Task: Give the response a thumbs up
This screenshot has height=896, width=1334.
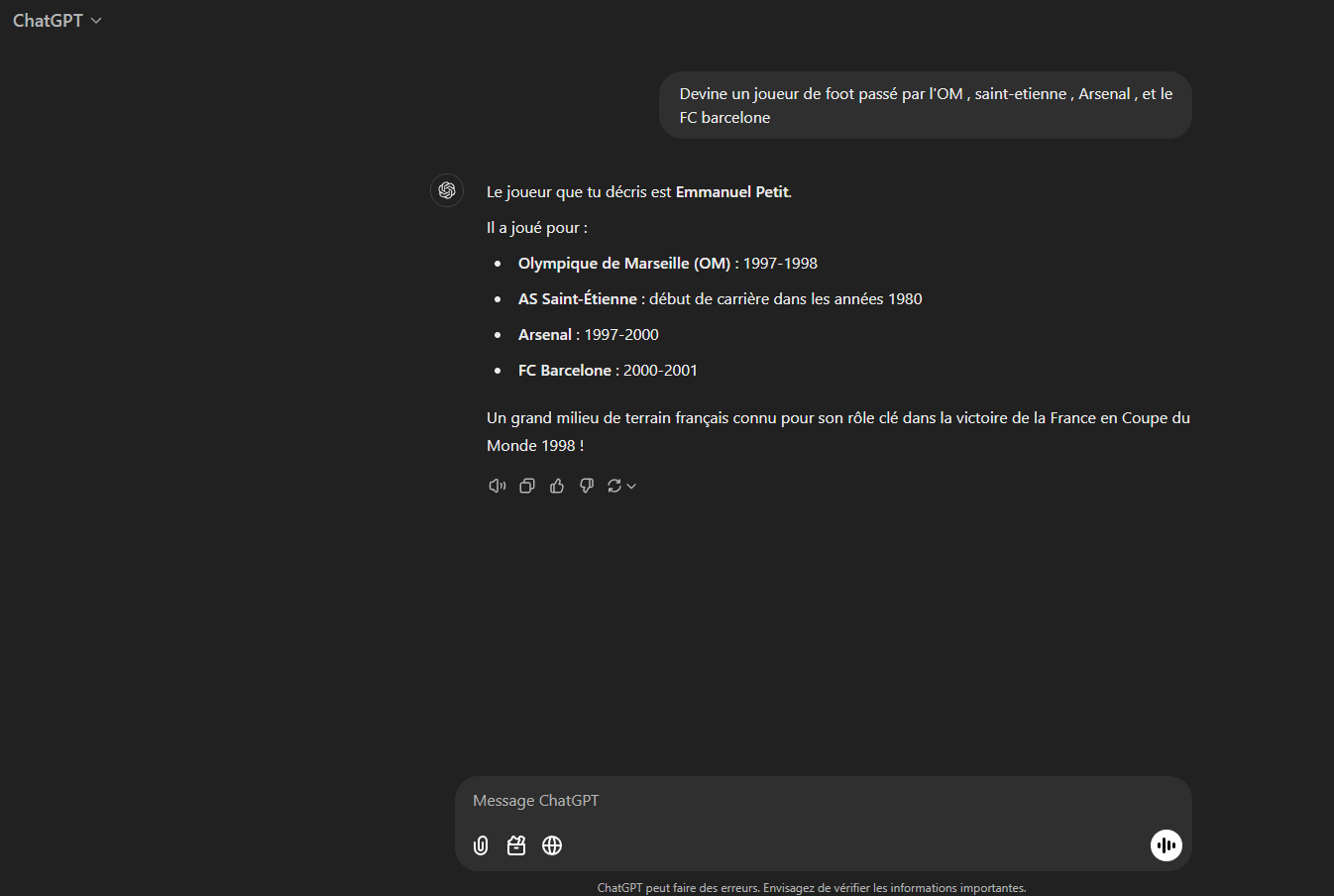Action: tap(557, 486)
